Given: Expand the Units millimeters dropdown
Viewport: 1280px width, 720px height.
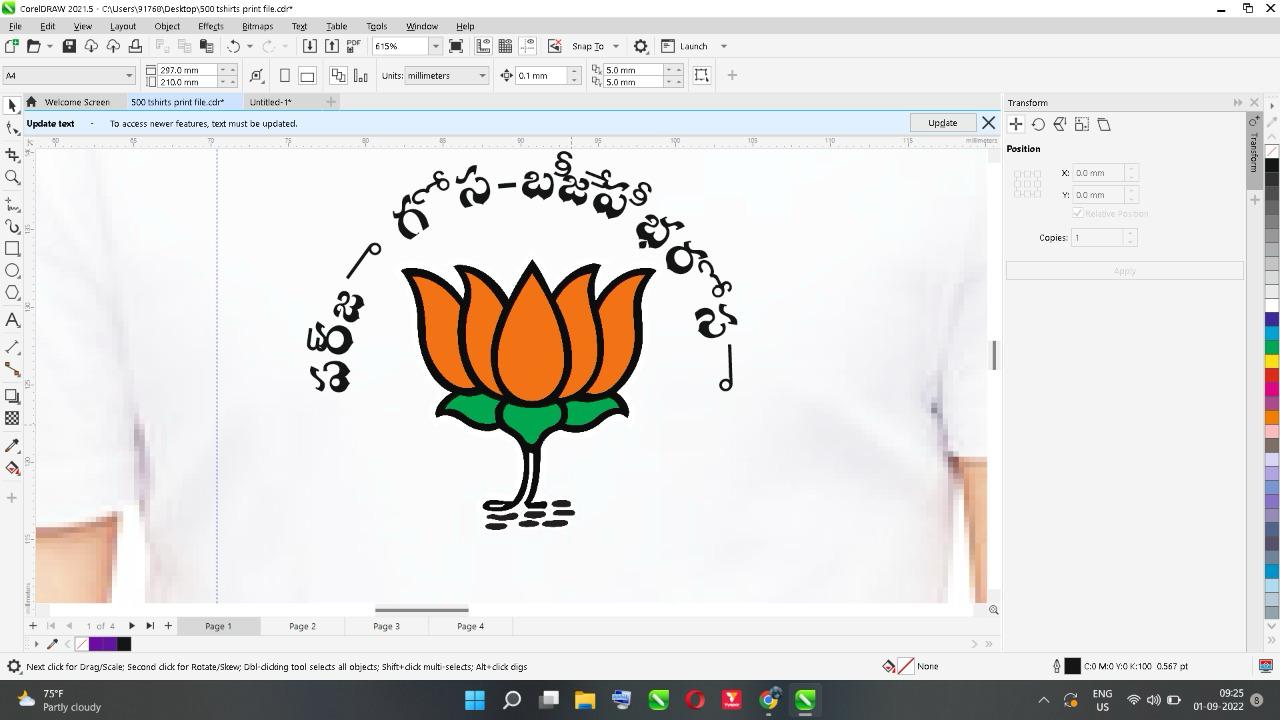Looking at the screenshot, I should [482, 76].
